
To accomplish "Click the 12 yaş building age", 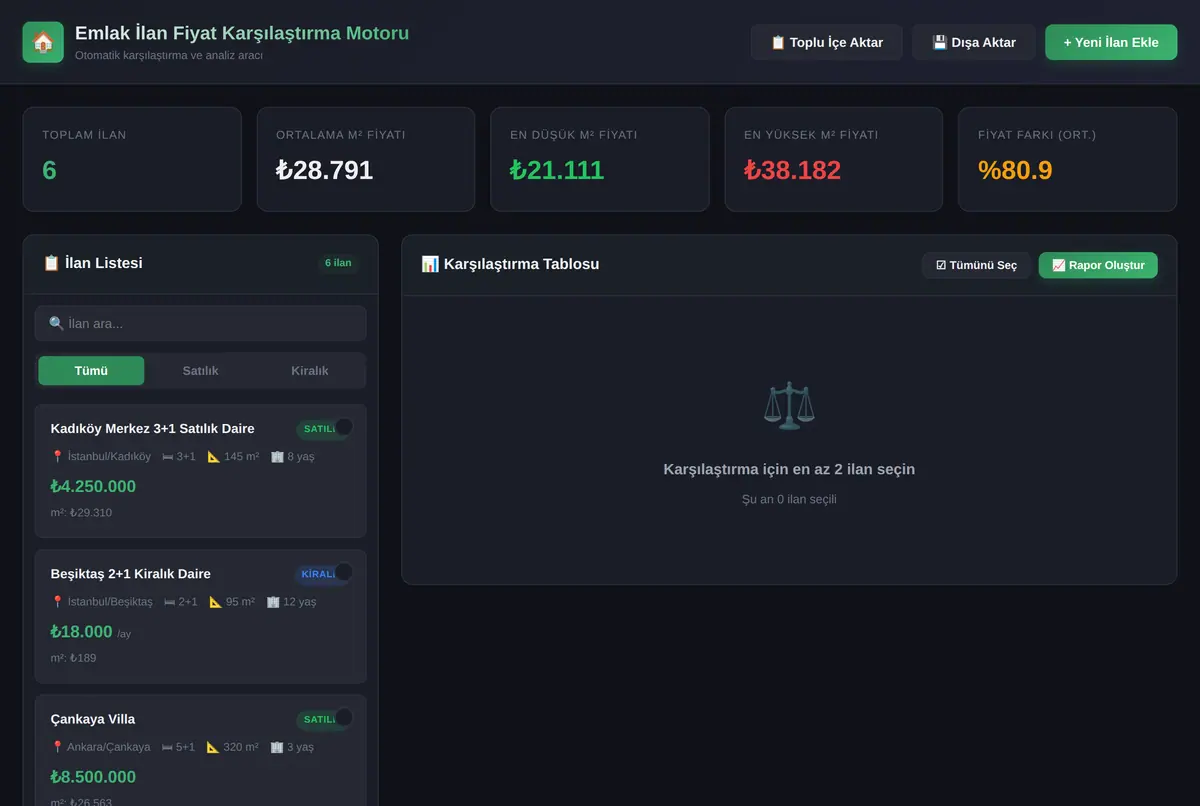I will tap(292, 602).
